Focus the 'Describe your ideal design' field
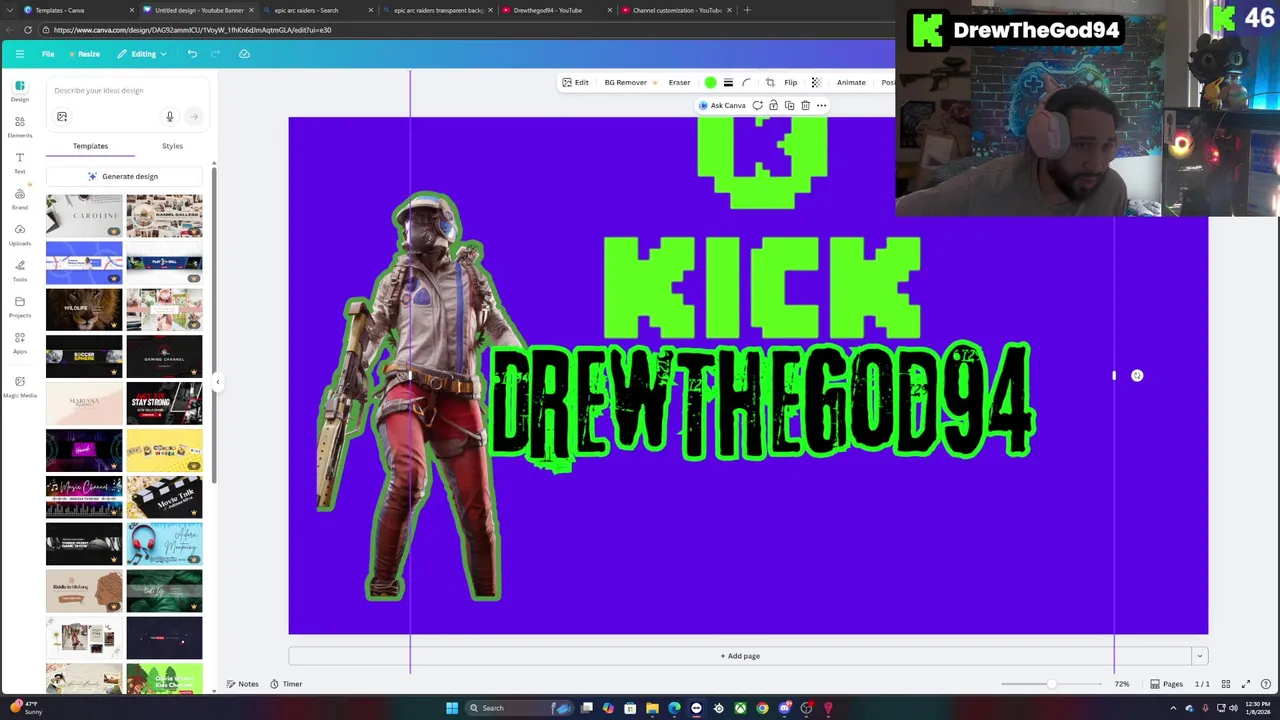Screen dimensions: 1280x720 click(x=128, y=91)
